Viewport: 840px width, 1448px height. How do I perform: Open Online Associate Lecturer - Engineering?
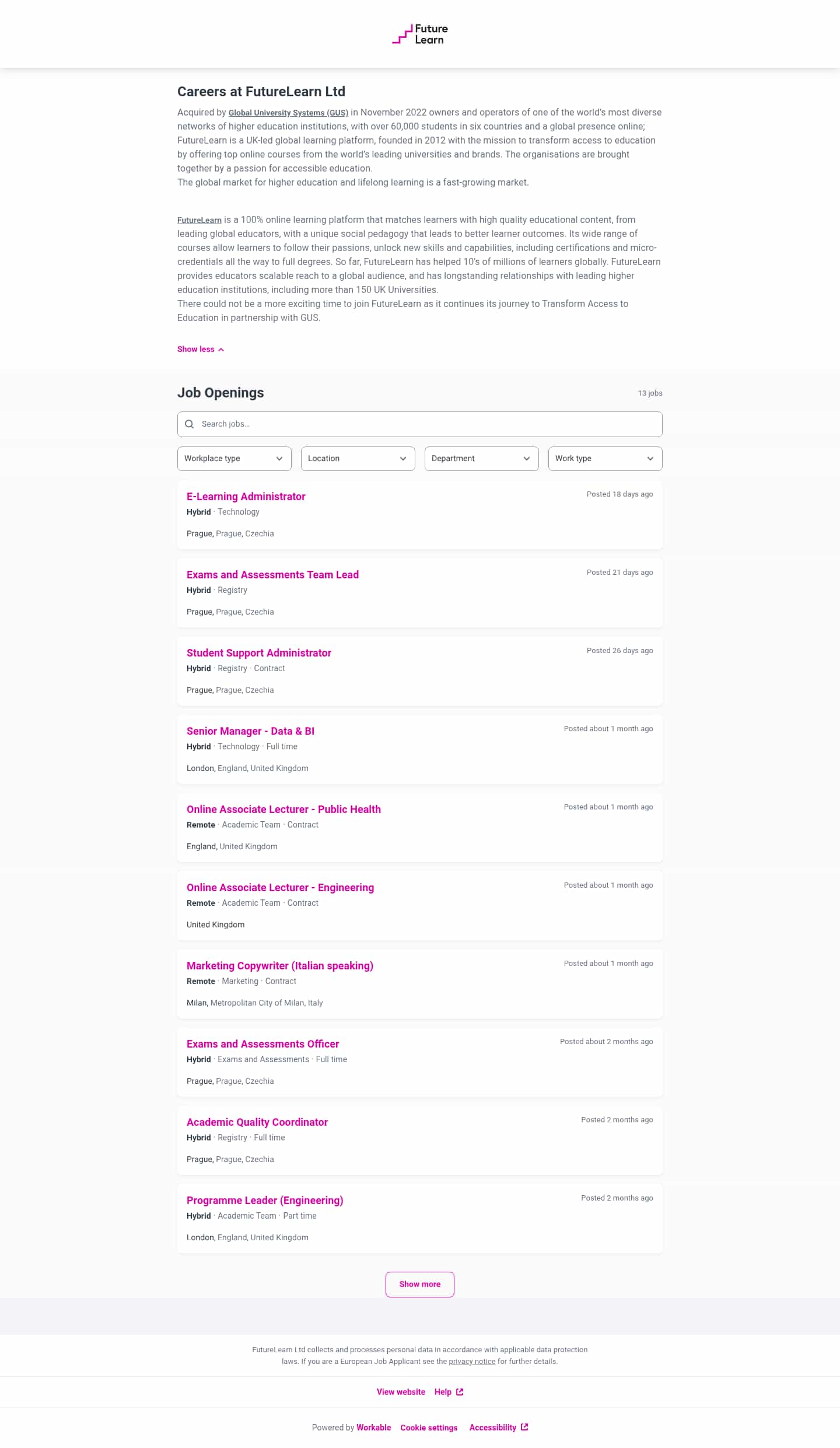pos(280,888)
